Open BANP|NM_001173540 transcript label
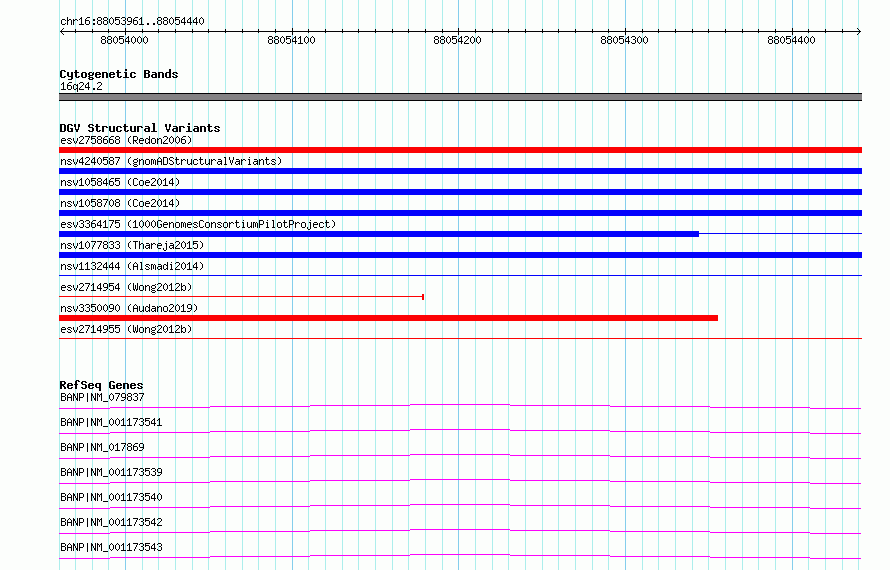The image size is (890, 570). tap(111, 497)
